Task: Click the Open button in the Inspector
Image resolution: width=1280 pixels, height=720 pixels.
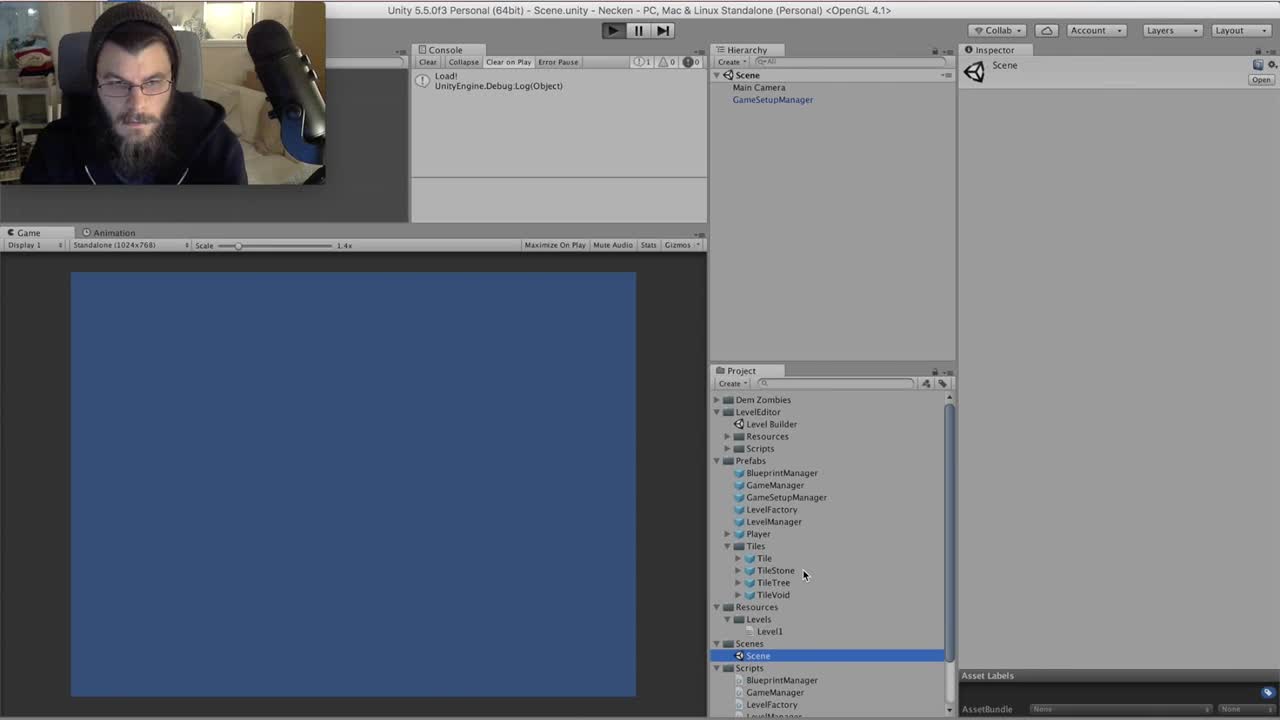Action: pyautogui.click(x=1260, y=79)
